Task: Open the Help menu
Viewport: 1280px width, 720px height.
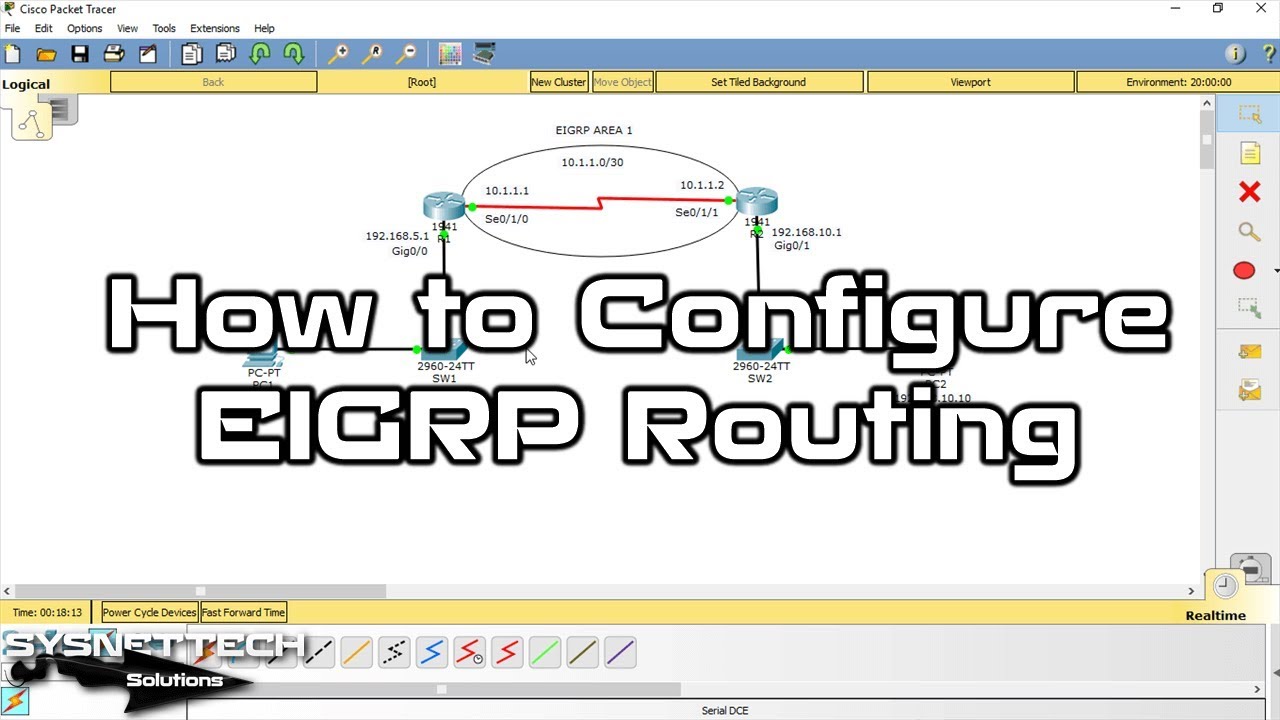Action: pyautogui.click(x=264, y=28)
